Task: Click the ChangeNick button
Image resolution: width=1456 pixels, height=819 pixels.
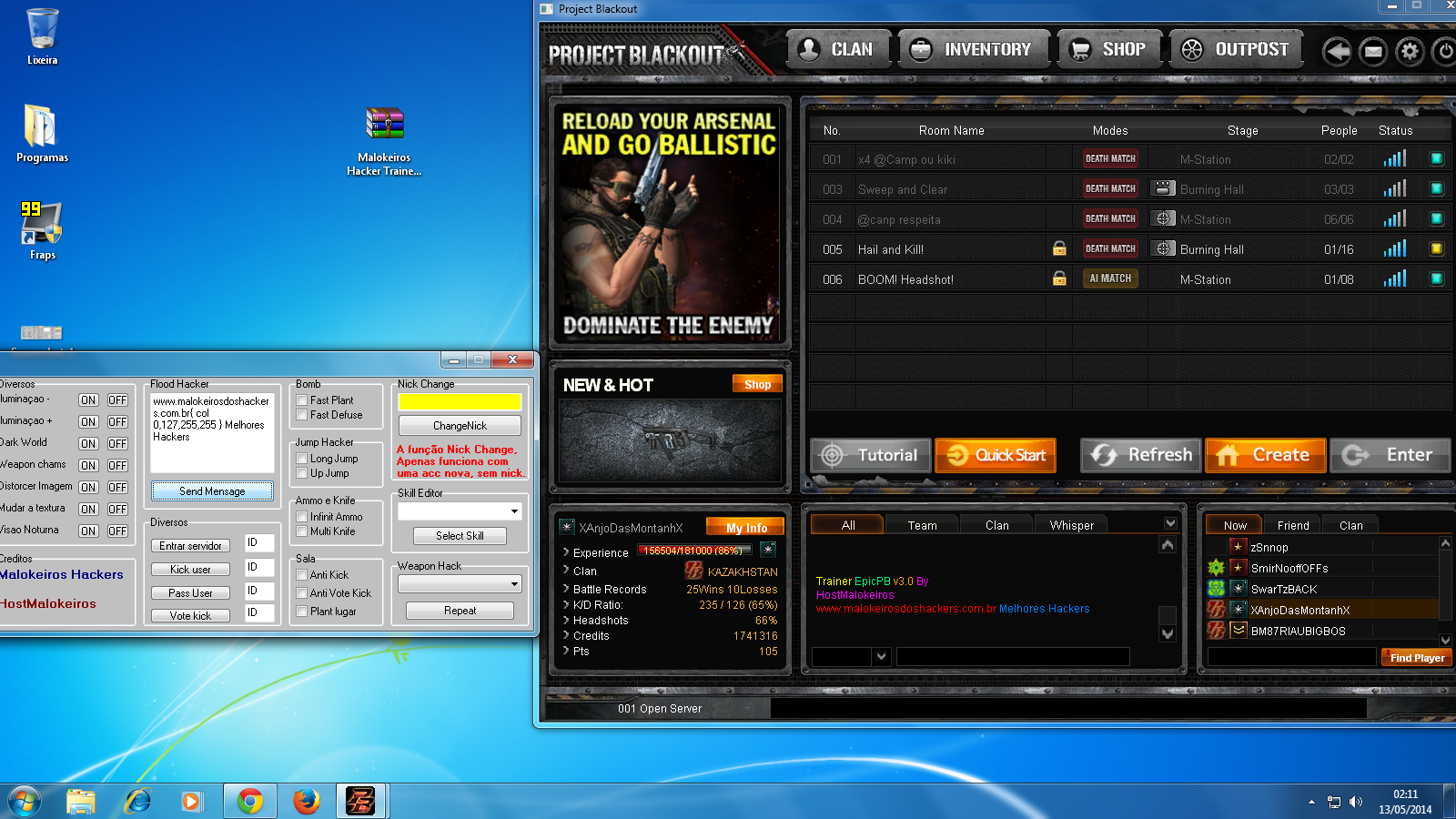Action: pyautogui.click(x=460, y=426)
